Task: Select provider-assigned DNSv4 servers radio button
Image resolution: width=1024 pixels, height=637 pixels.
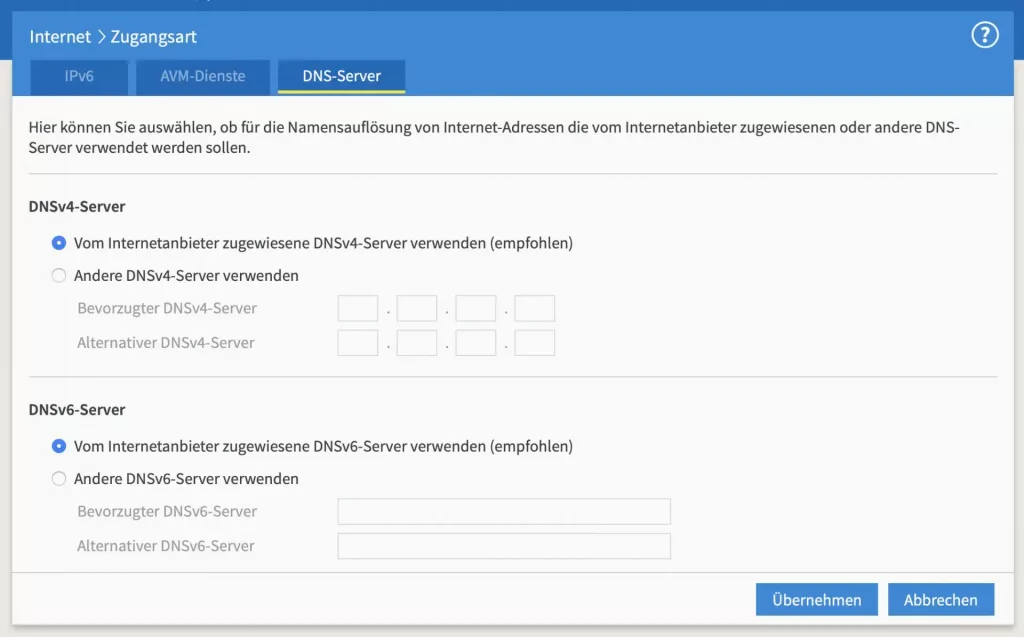Action: [x=59, y=243]
